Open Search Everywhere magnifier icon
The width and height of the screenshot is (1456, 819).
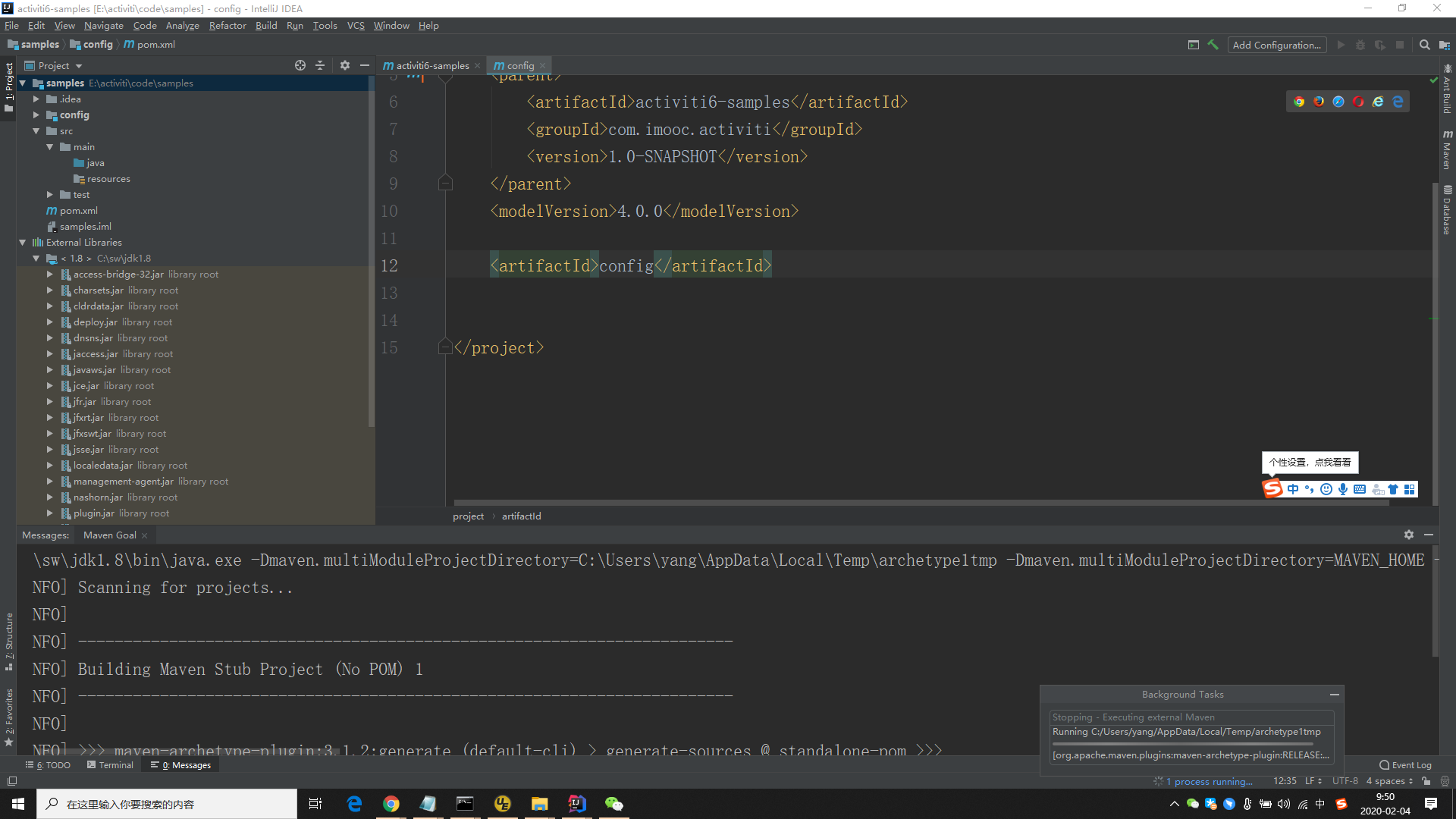click(1425, 45)
